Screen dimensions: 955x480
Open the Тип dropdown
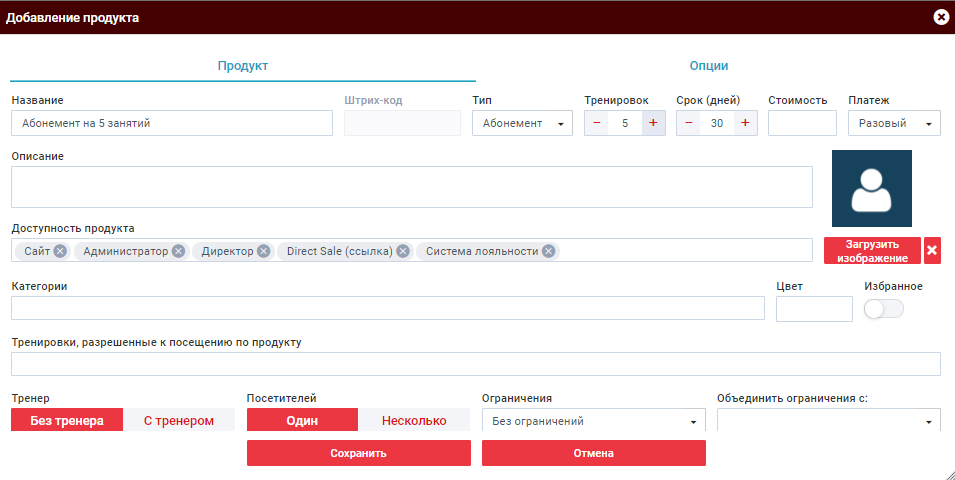coord(522,123)
